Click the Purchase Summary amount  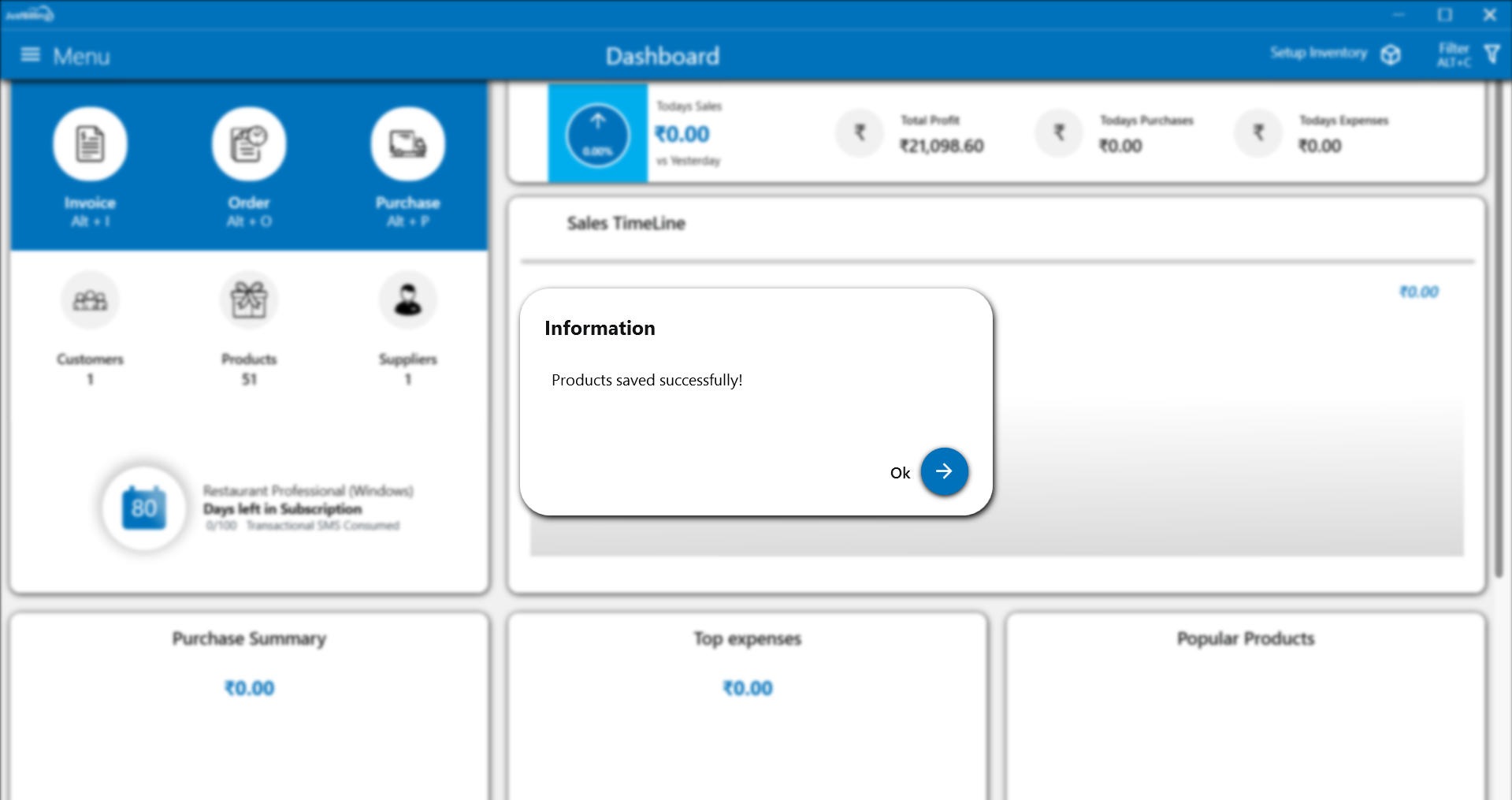tap(249, 688)
